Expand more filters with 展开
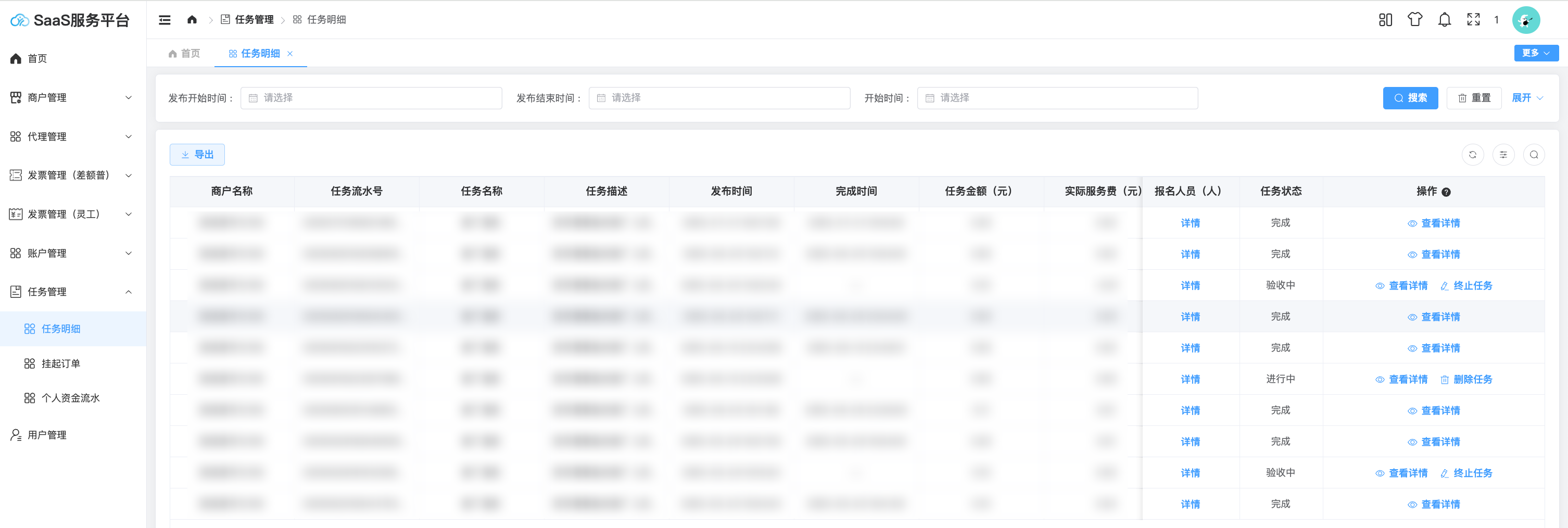The height and width of the screenshot is (528, 1568). click(x=1526, y=98)
